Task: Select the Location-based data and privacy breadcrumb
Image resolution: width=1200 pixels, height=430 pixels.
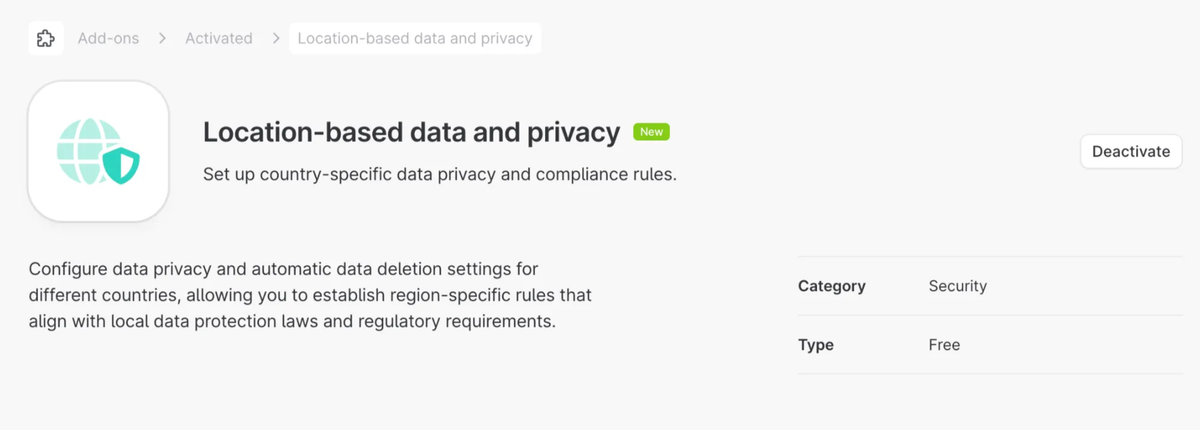Action: (415, 39)
